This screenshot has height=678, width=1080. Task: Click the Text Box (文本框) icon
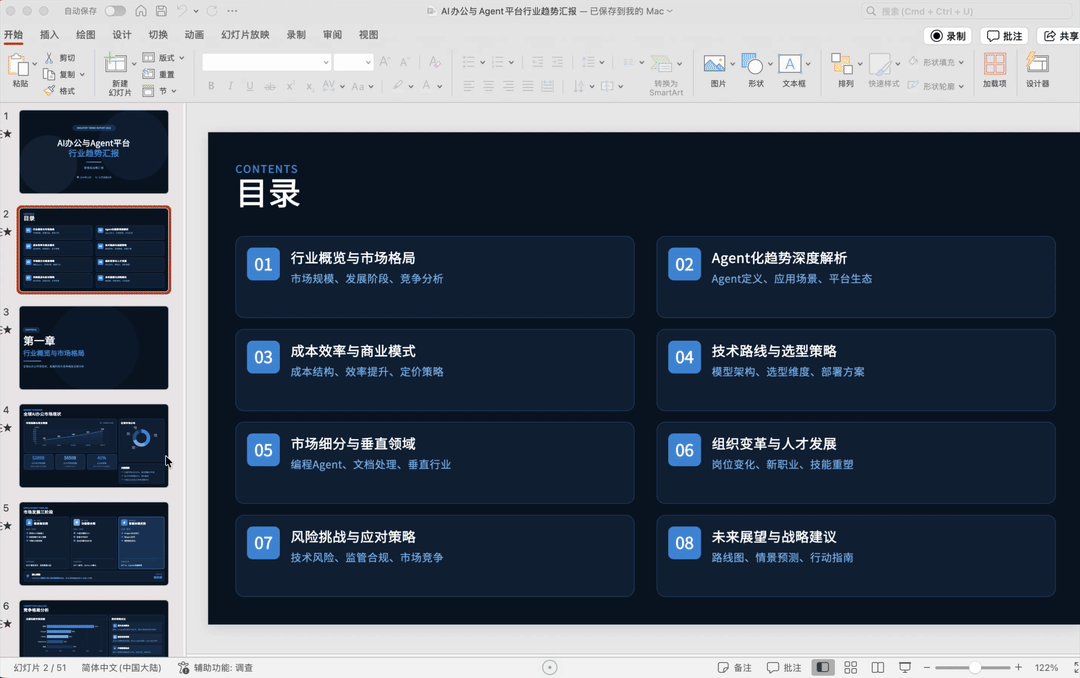click(789, 64)
